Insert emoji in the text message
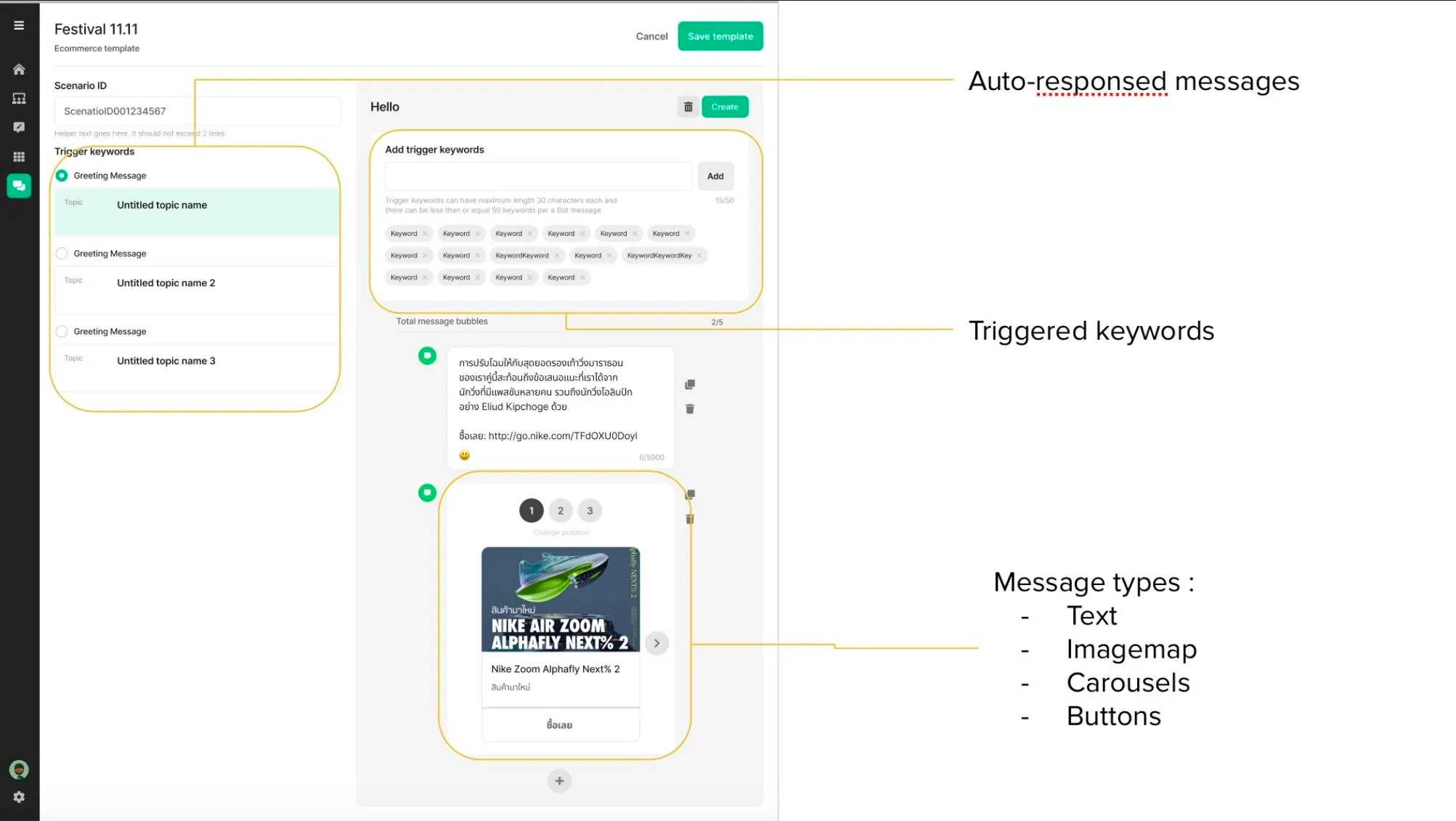Screen dimensions: 1456x821 (x=465, y=456)
